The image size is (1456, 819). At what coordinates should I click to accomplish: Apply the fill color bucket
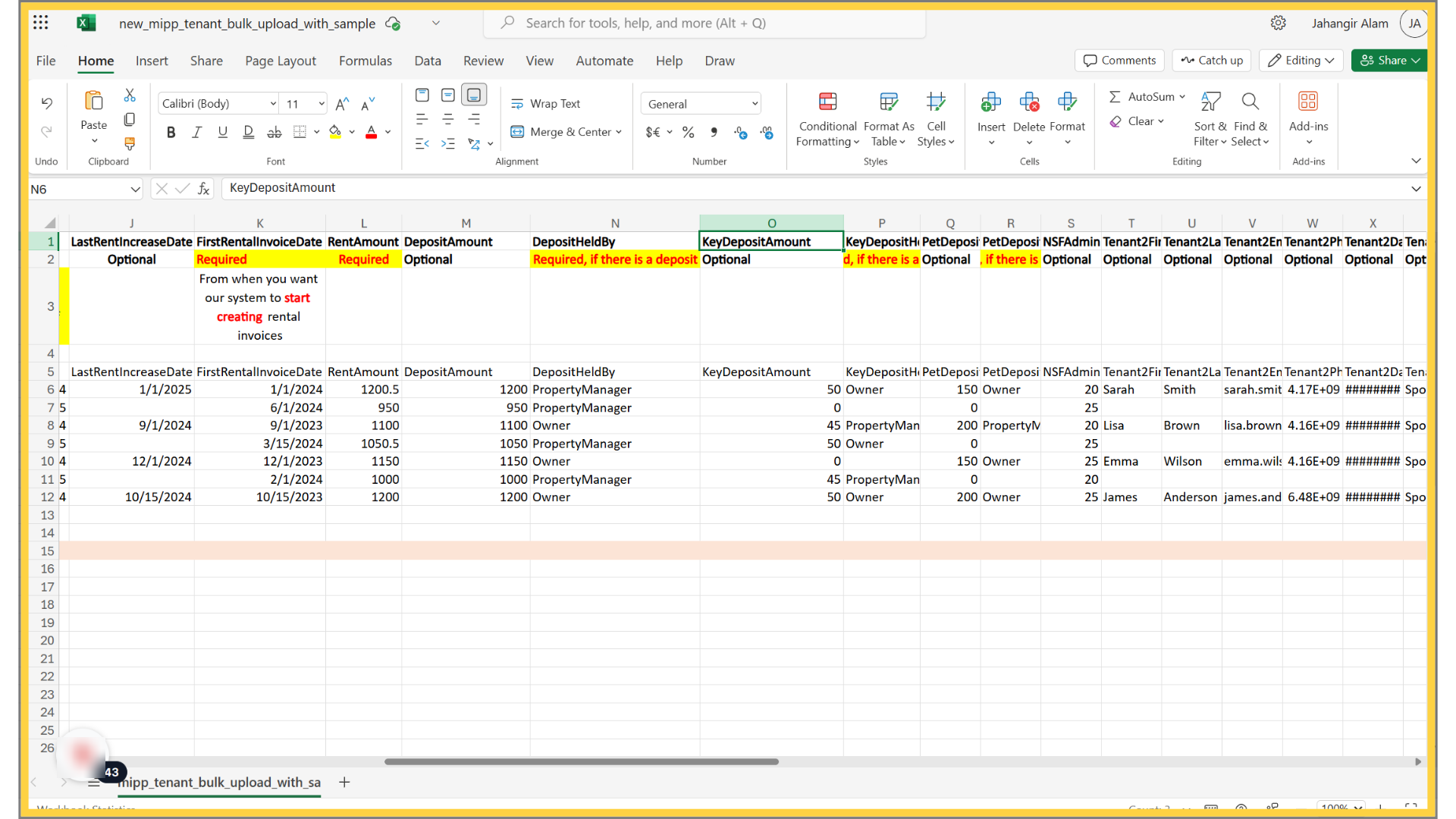tap(335, 132)
